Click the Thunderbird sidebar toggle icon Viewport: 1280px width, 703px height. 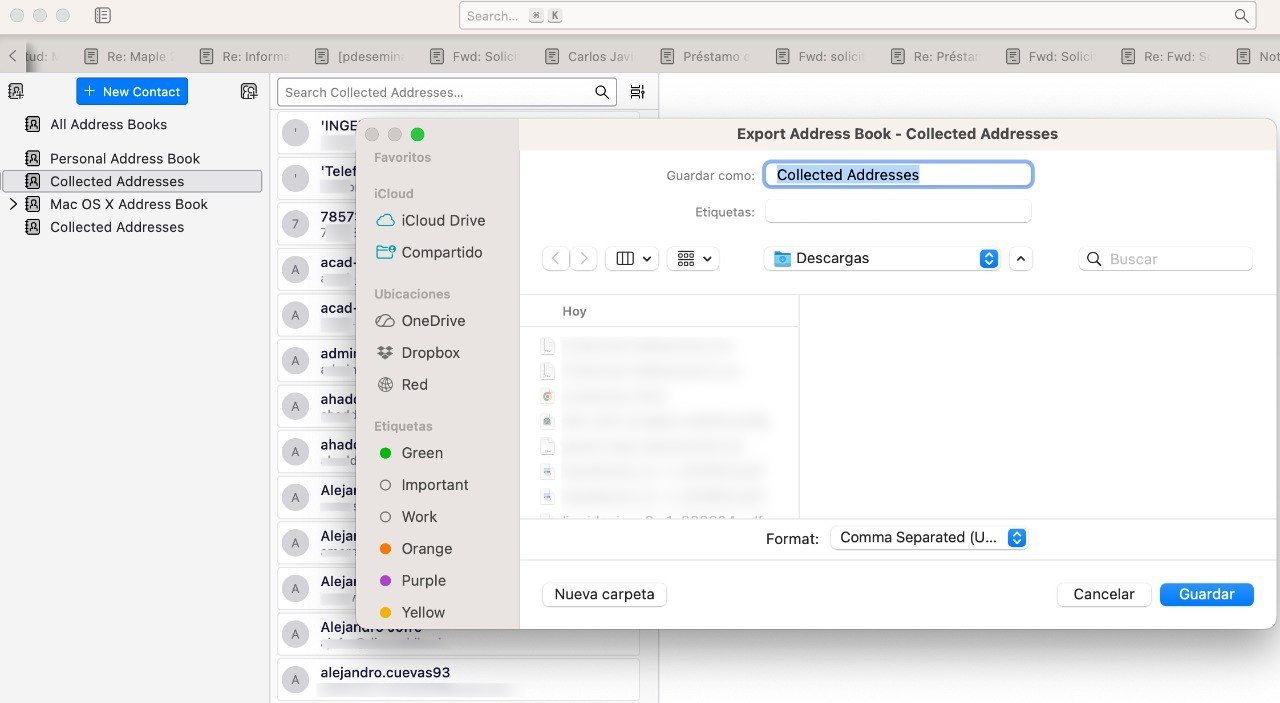102,15
